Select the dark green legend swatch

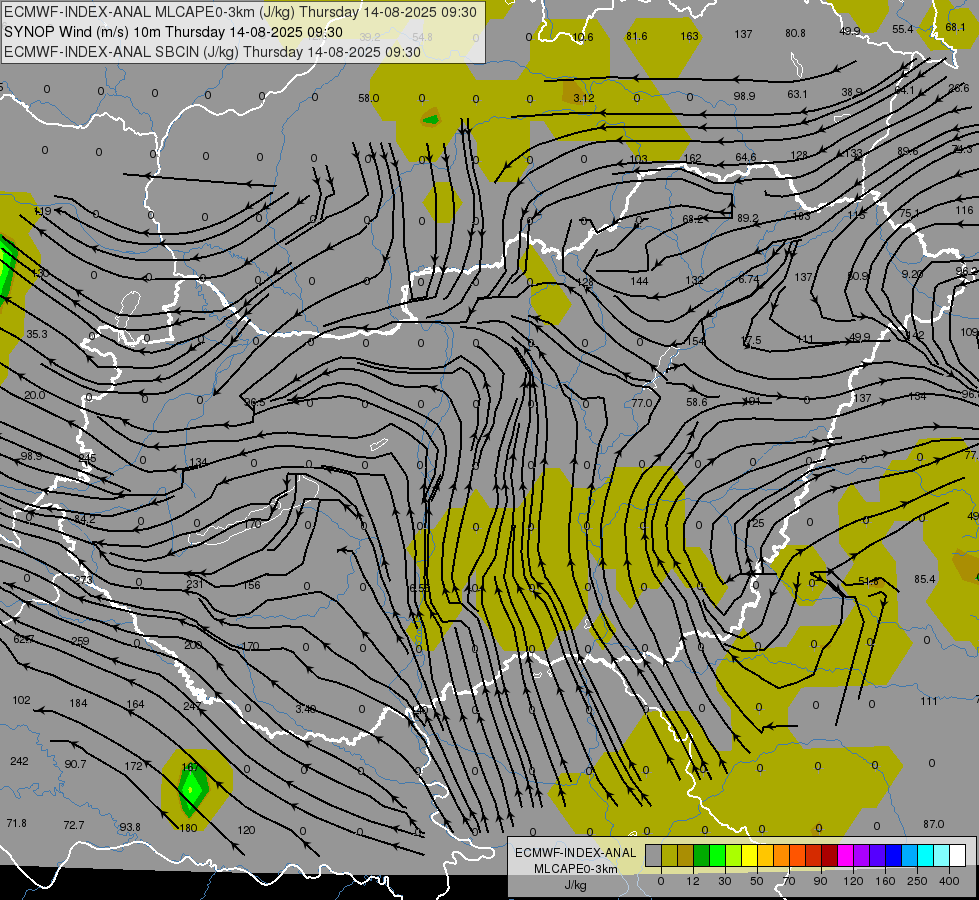pyautogui.click(x=702, y=855)
